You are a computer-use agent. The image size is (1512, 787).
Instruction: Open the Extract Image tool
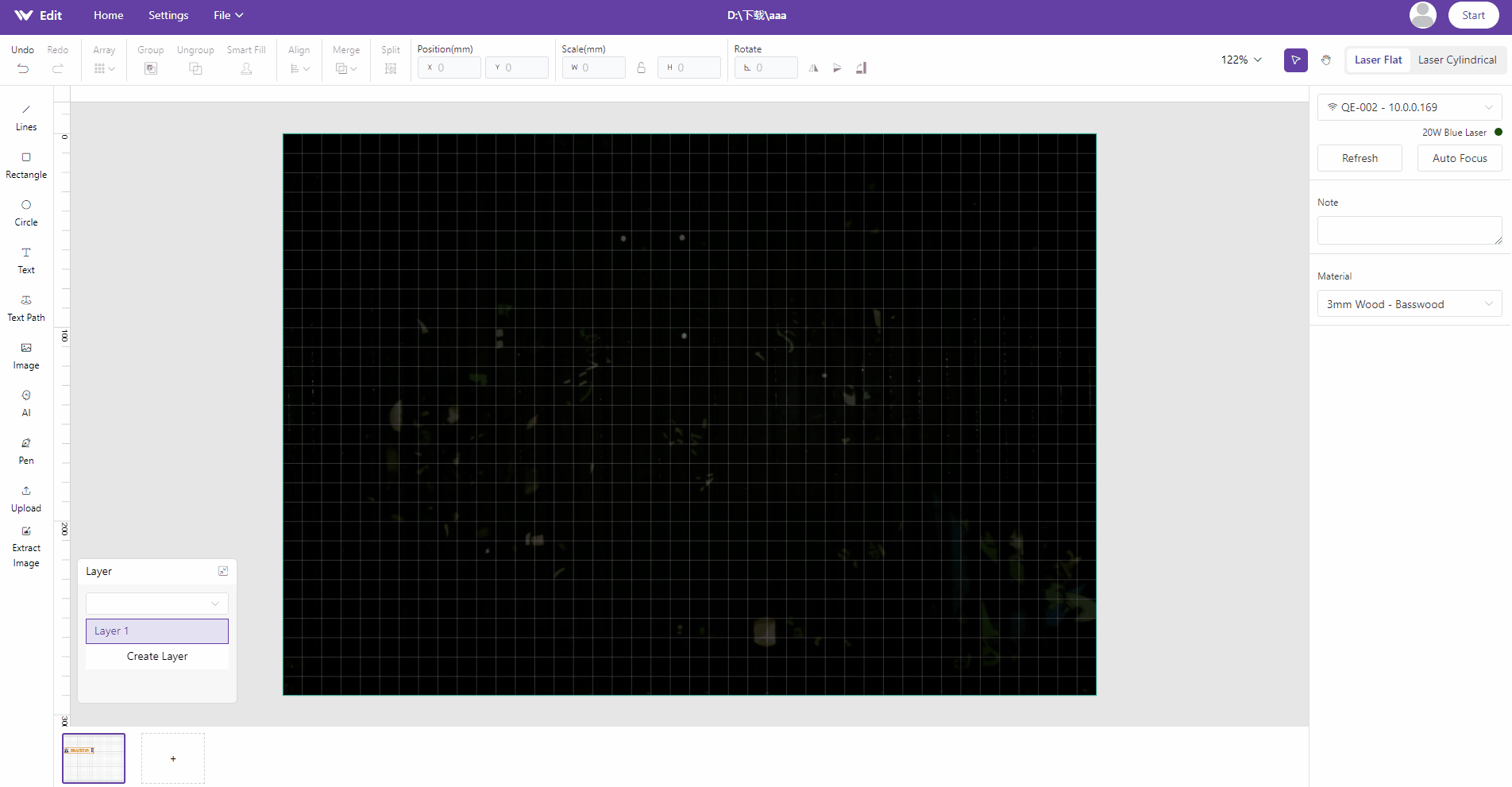[x=26, y=546]
